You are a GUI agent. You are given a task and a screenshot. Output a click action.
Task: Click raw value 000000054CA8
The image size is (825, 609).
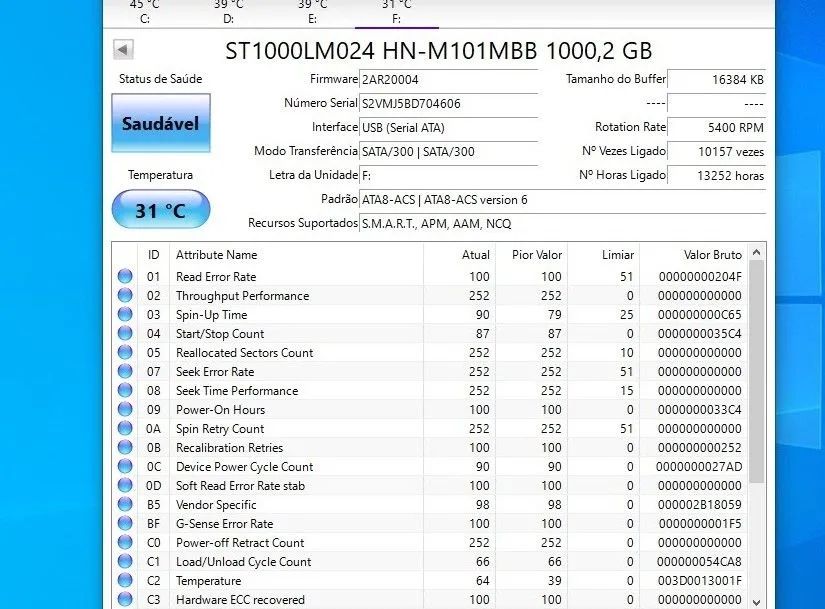click(x=700, y=562)
